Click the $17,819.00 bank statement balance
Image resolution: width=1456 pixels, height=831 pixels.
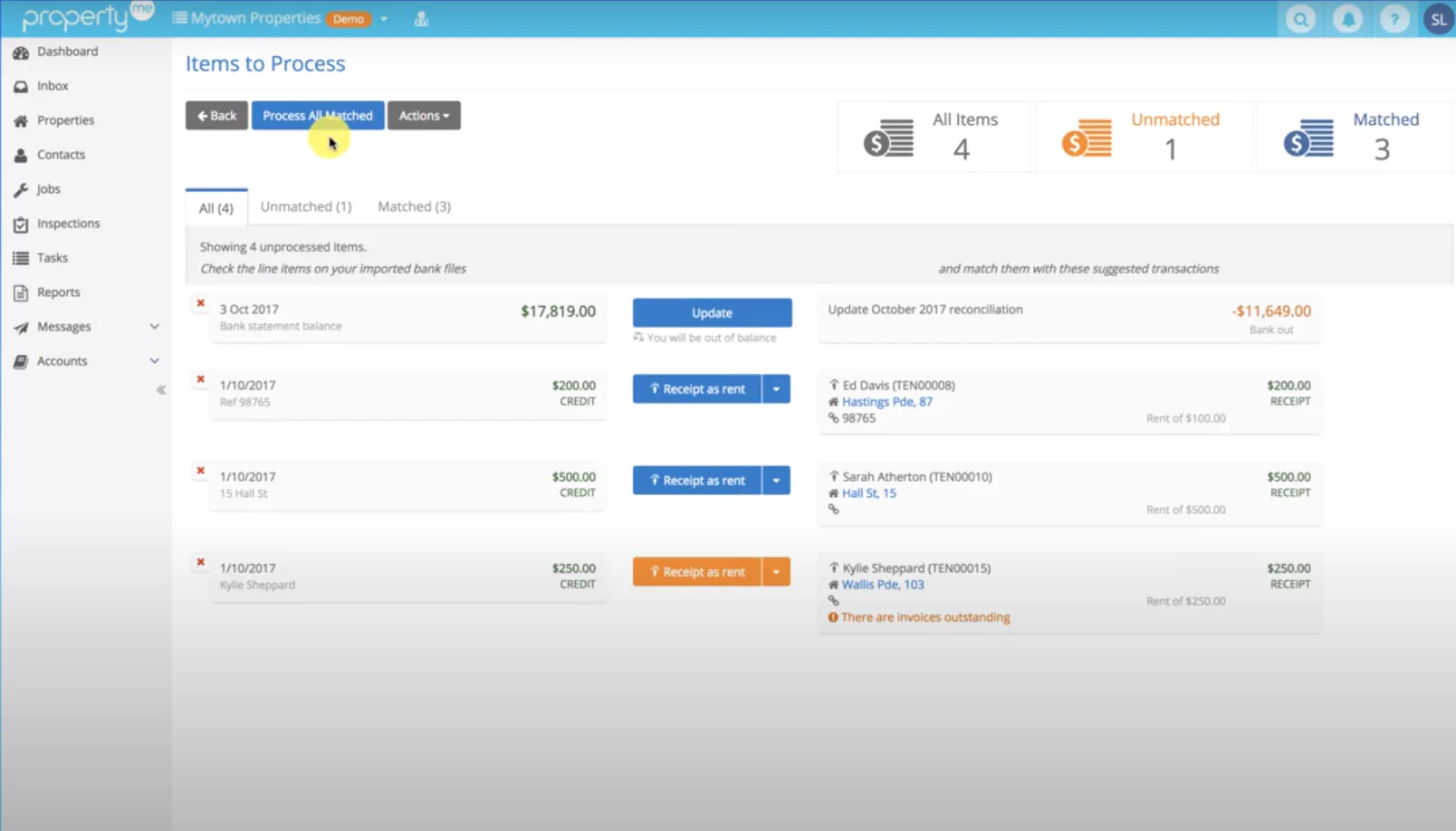[x=558, y=311]
